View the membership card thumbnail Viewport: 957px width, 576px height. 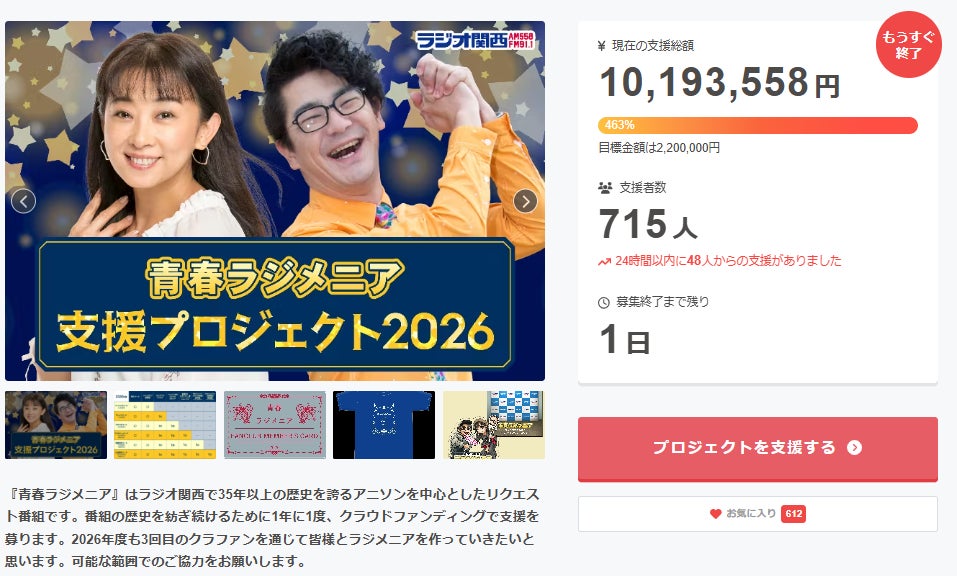275,425
